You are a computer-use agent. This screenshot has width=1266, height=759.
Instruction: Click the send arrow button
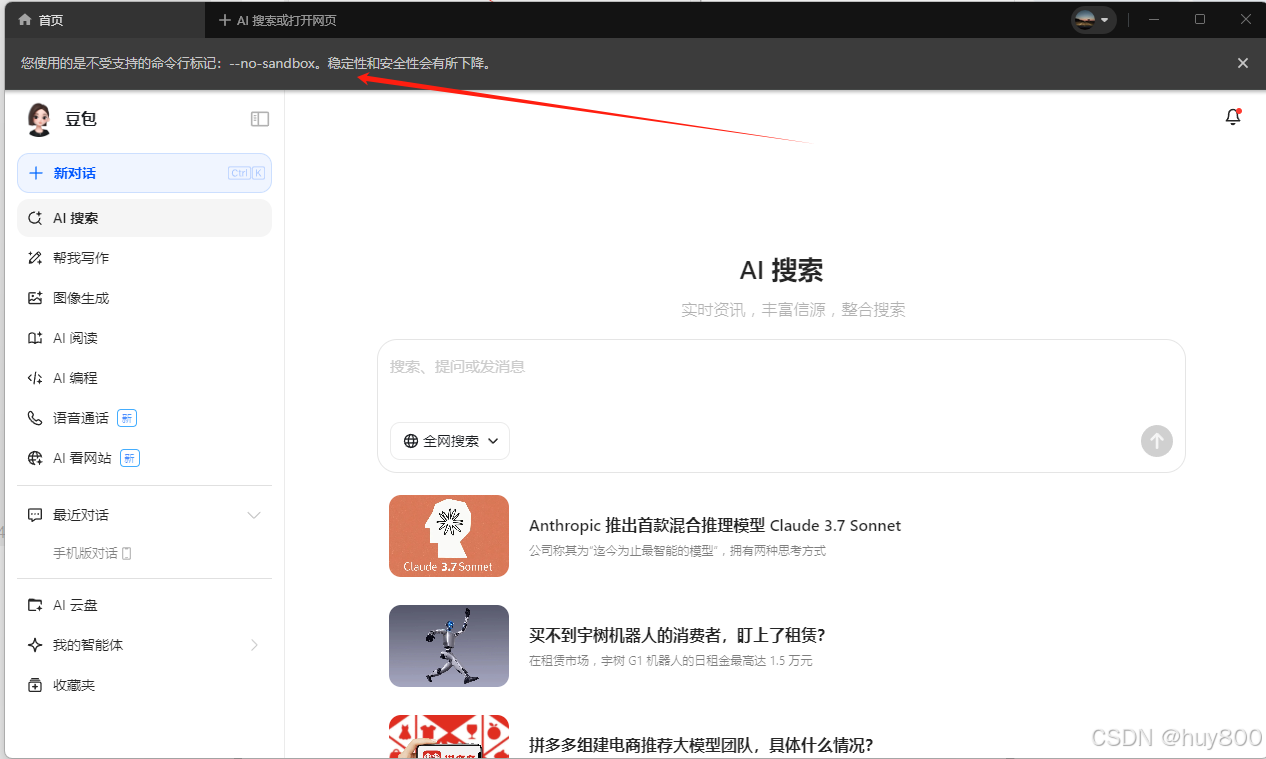click(1157, 441)
